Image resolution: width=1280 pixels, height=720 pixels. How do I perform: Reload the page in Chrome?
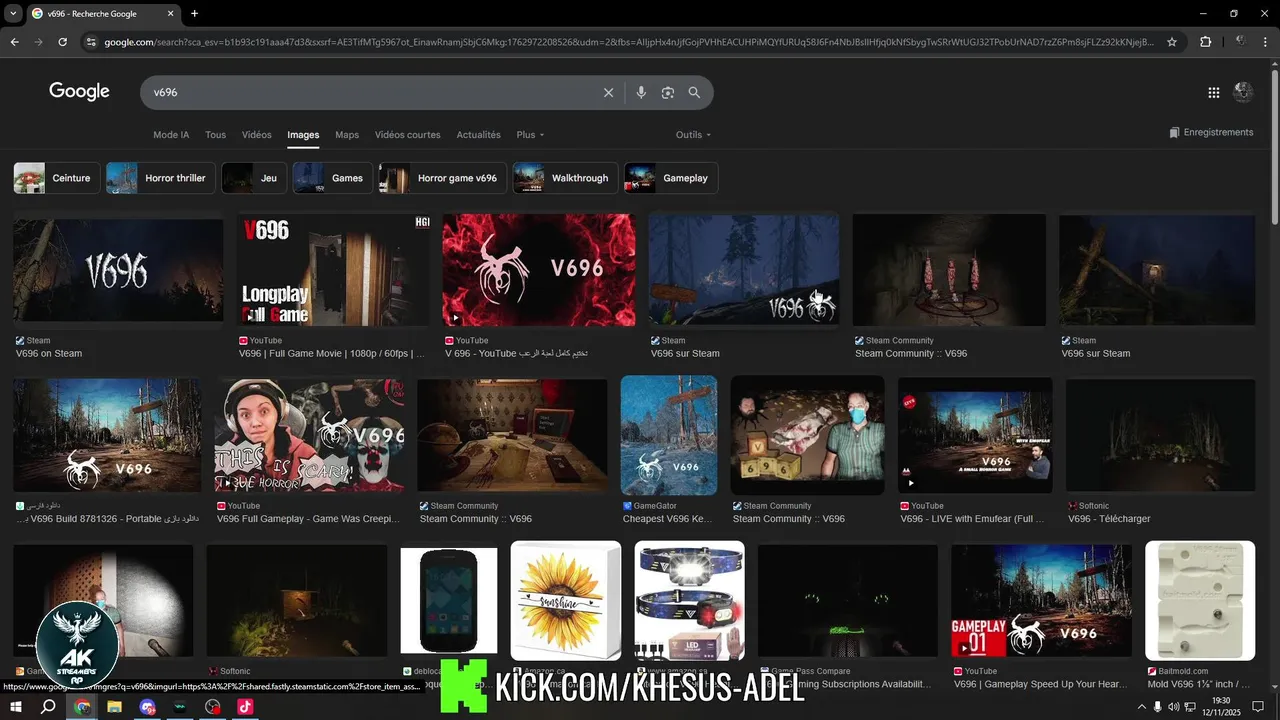pyautogui.click(x=62, y=42)
